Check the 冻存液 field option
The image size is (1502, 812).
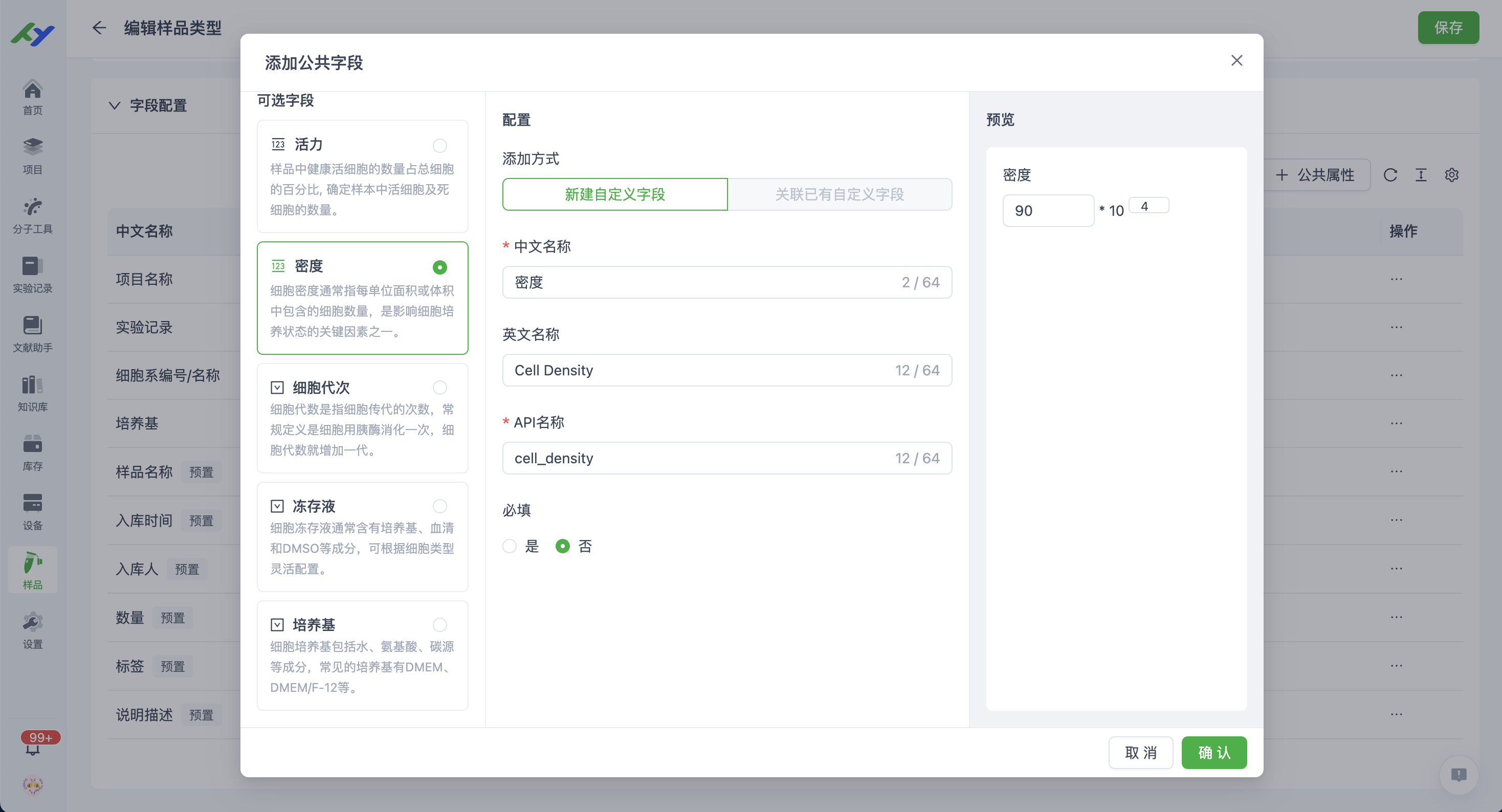coord(439,506)
